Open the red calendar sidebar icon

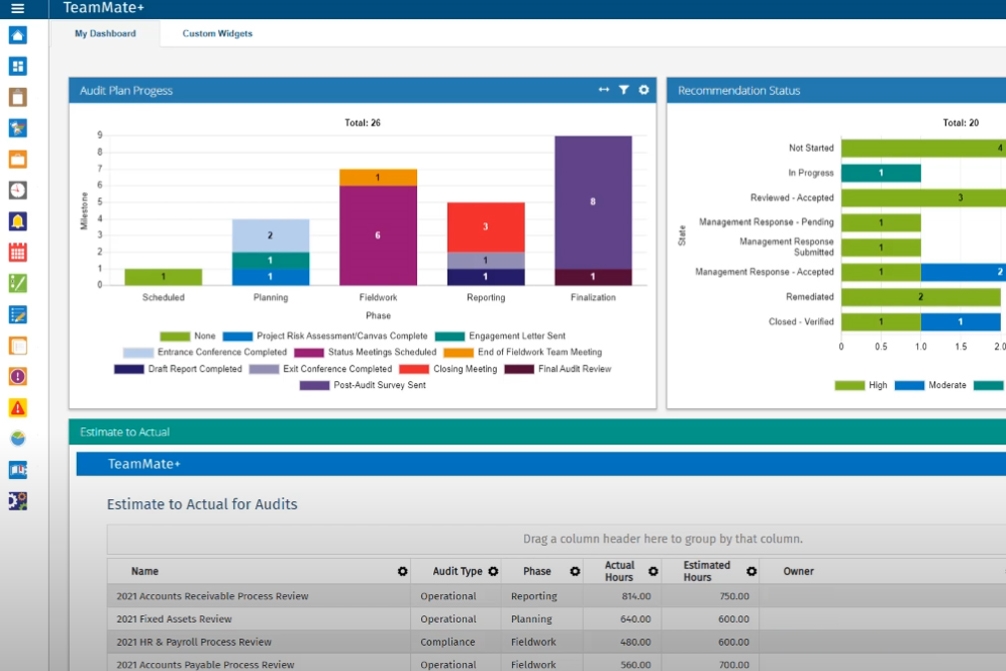[x=17, y=252]
